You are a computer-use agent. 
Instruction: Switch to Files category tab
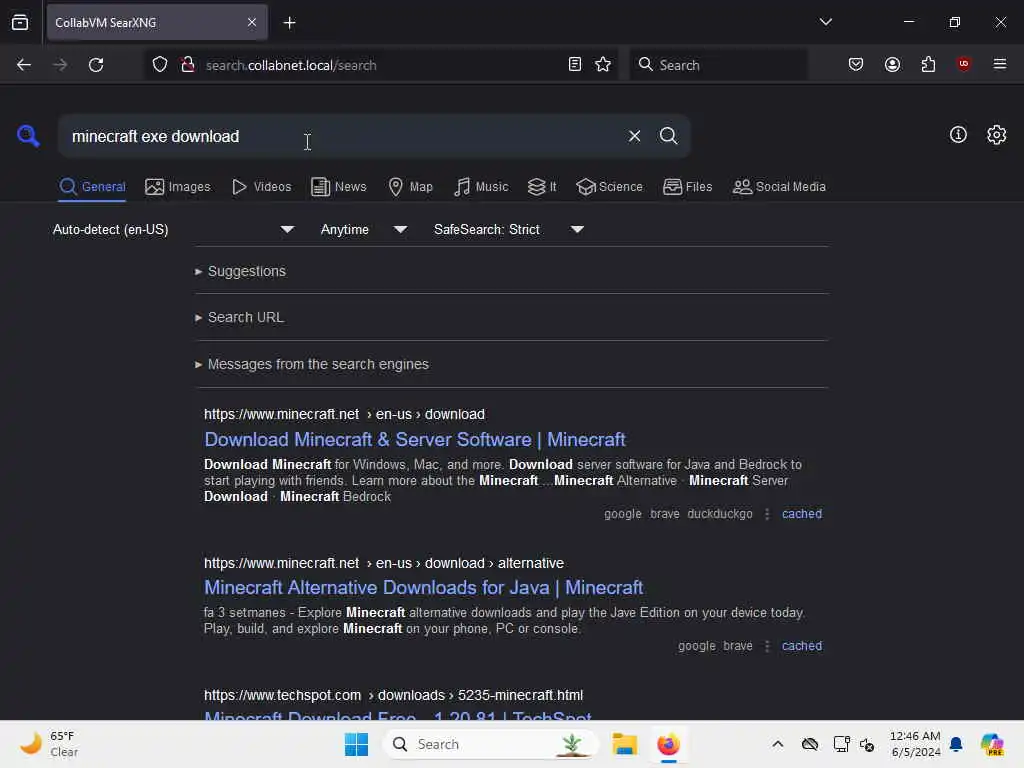click(688, 187)
